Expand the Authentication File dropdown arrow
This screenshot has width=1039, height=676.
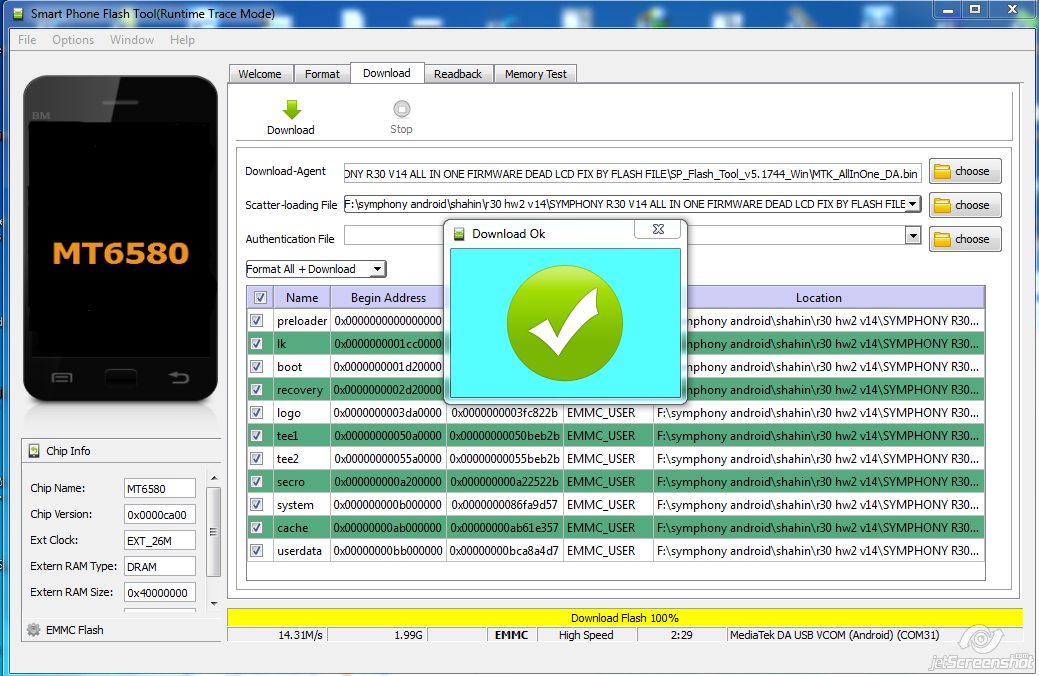pos(912,235)
